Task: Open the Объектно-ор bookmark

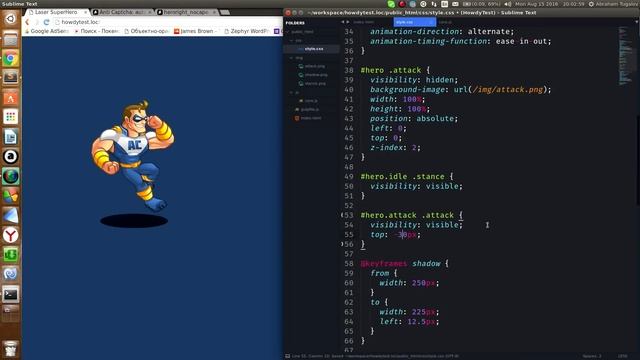Action: 146,31
